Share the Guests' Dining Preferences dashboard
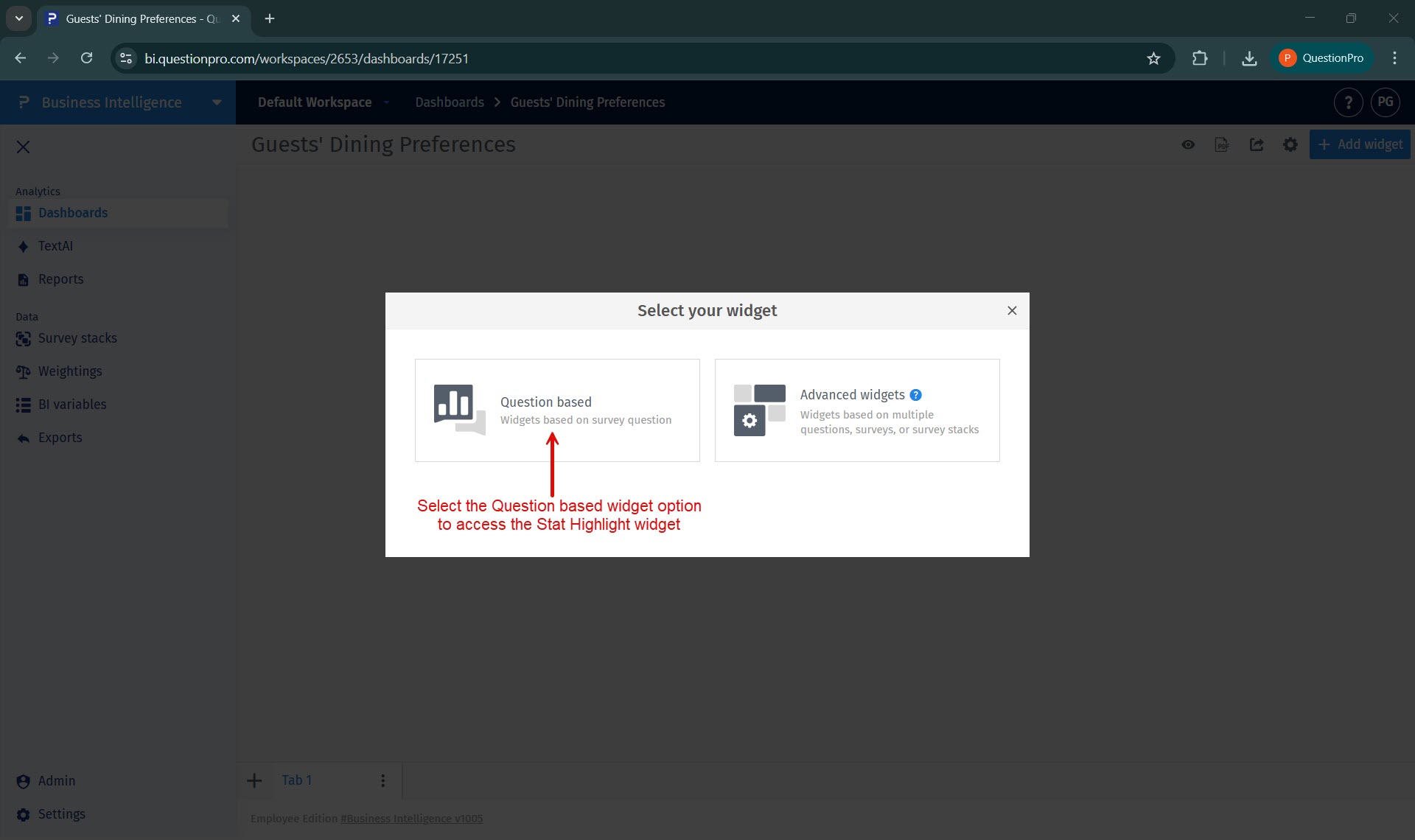This screenshot has height=840, width=1415. point(1257,144)
